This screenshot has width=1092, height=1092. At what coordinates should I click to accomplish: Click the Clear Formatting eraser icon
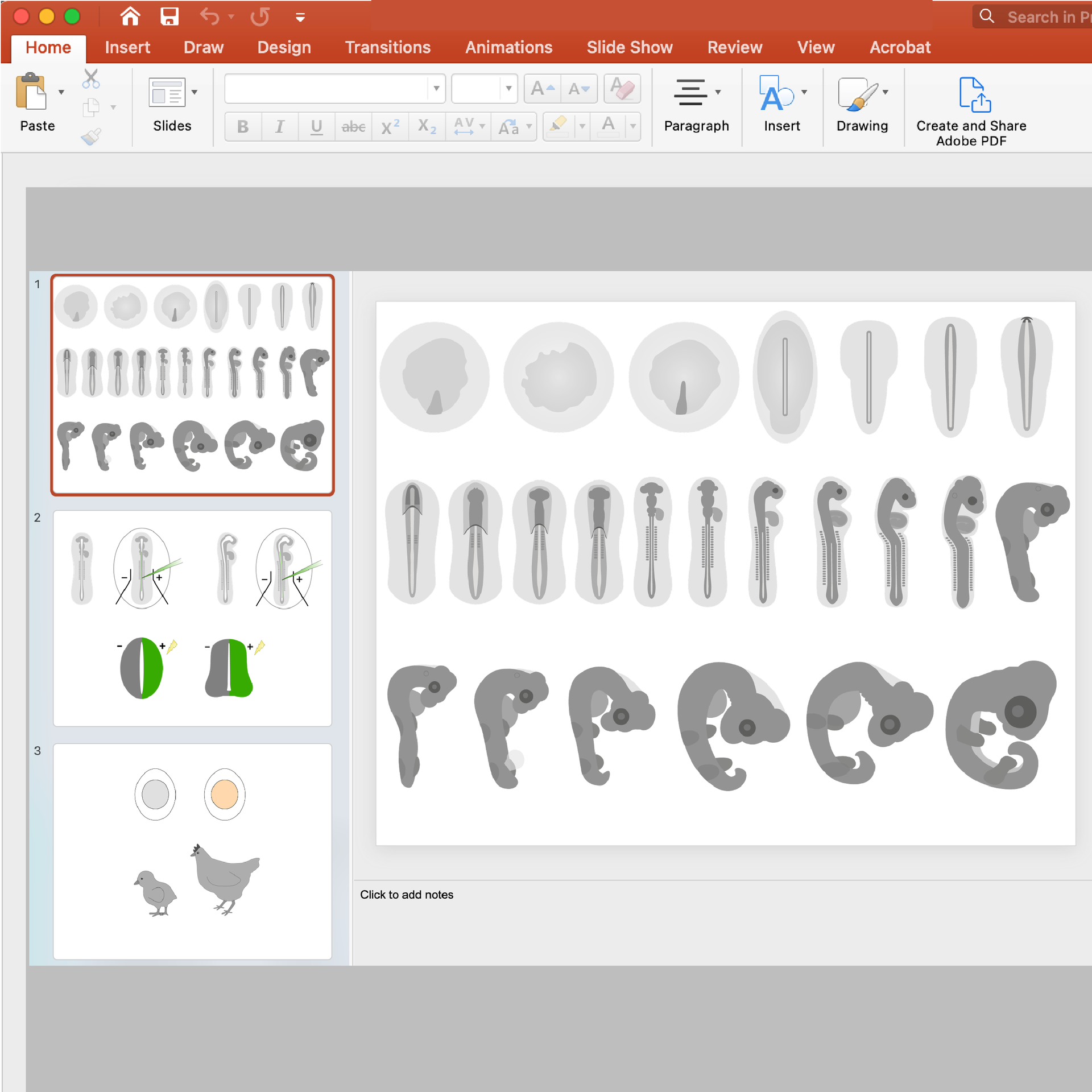point(622,89)
